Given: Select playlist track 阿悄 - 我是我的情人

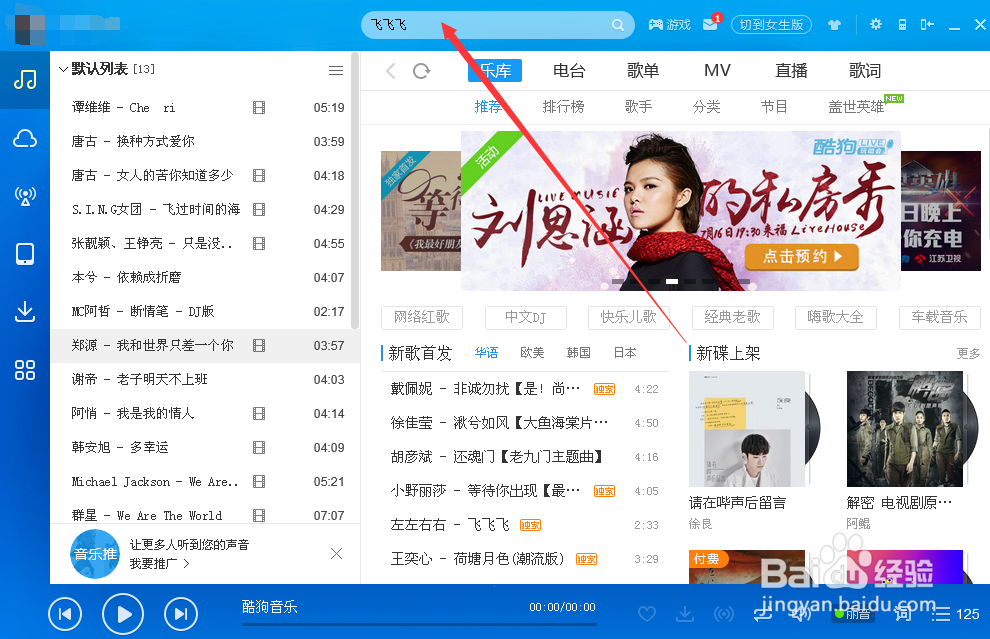Looking at the screenshot, I should point(205,414).
